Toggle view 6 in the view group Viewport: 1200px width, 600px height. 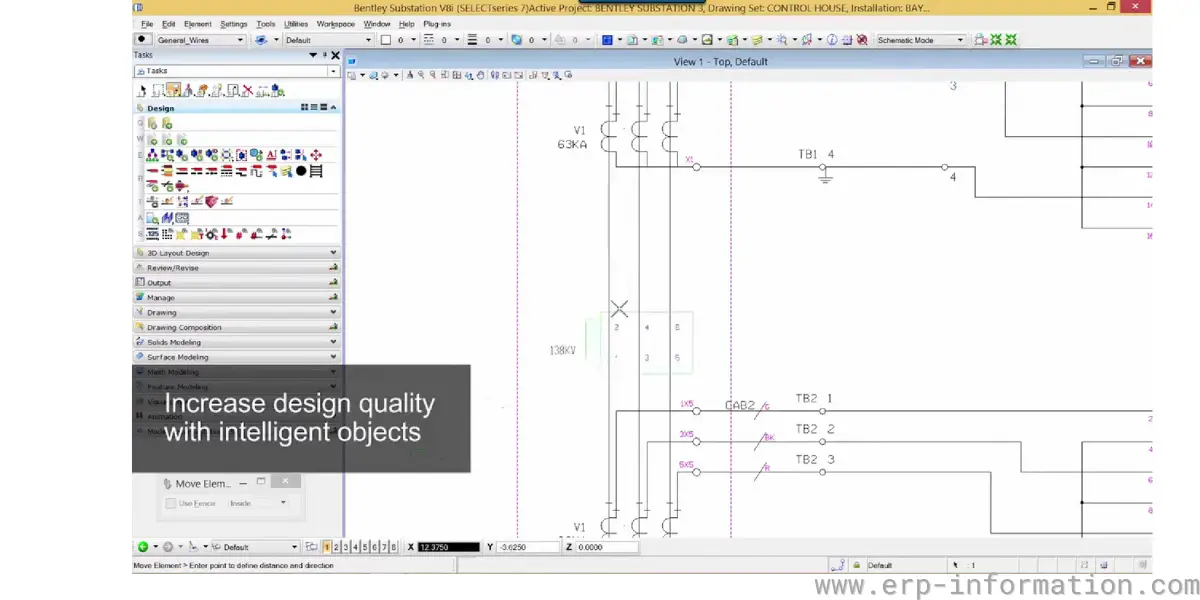point(374,547)
